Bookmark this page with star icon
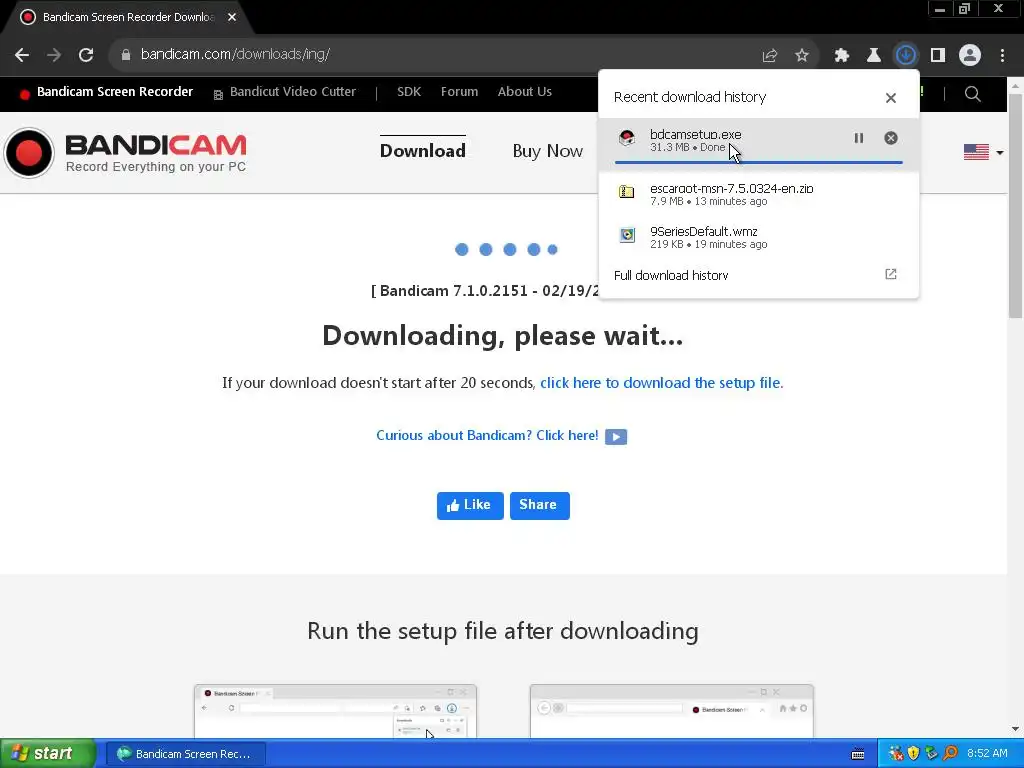This screenshot has width=1024, height=768. tap(802, 56)
